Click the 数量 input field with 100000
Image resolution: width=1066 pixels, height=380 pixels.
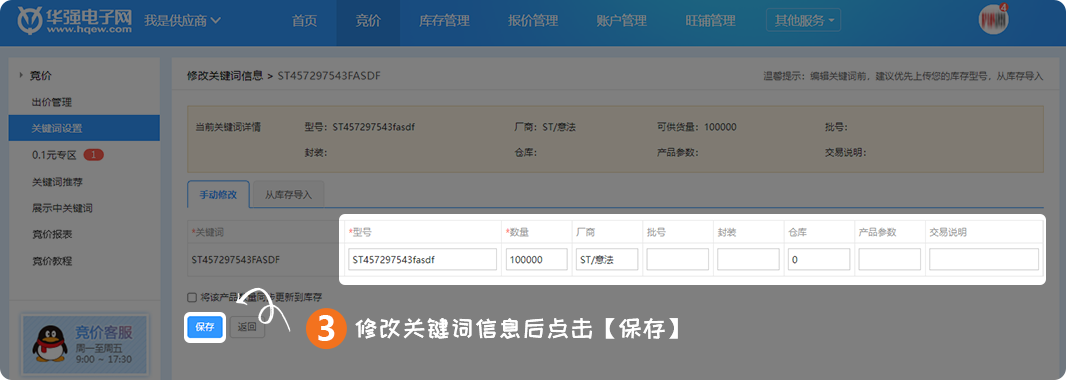(x=536, y=259)
